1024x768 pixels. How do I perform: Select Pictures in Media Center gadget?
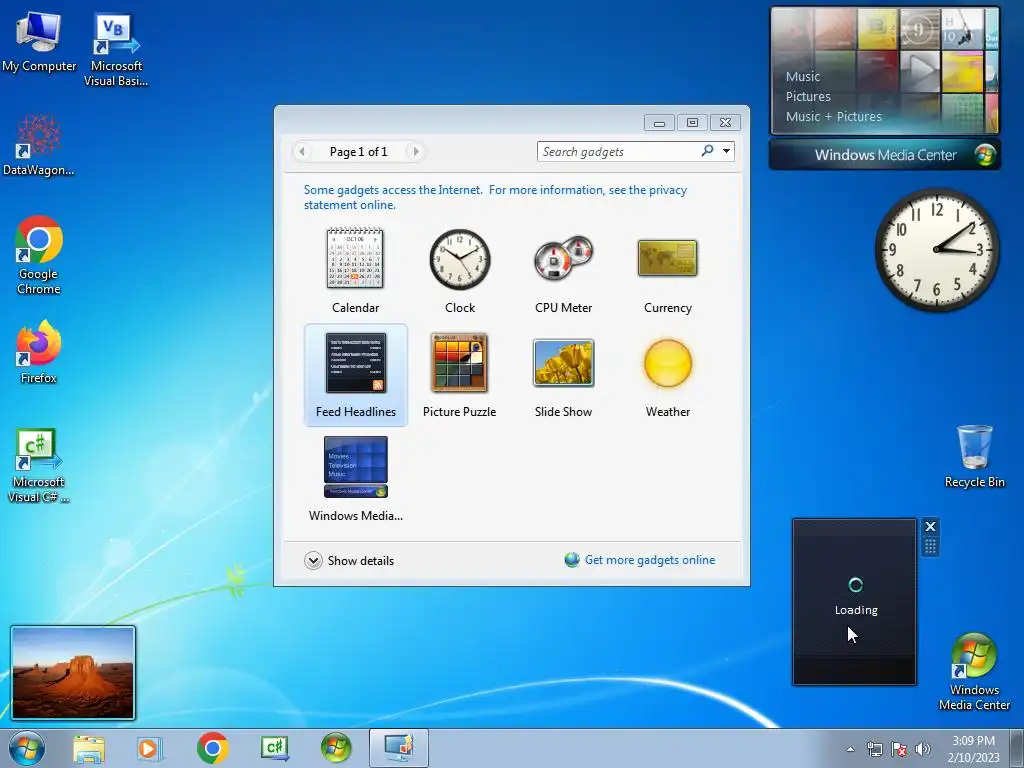pyautogui.click(x=808, y=97)
